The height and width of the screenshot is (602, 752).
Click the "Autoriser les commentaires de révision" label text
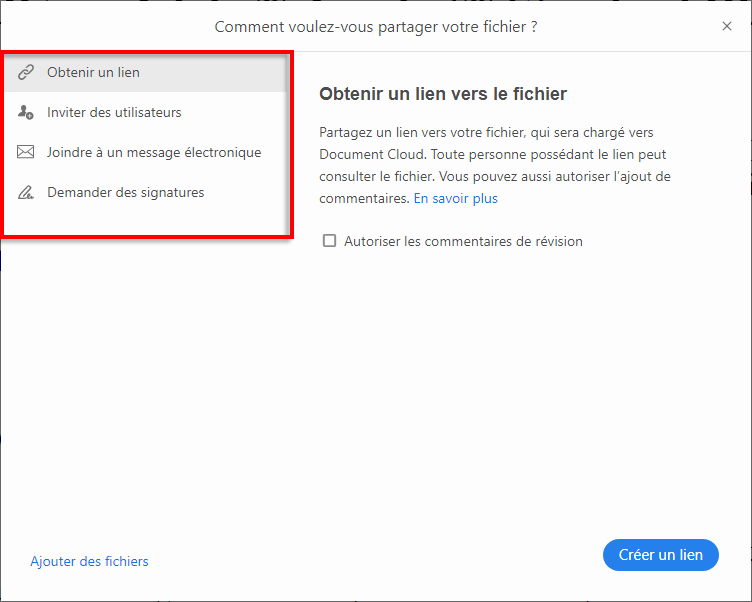[x=463, y=241]
